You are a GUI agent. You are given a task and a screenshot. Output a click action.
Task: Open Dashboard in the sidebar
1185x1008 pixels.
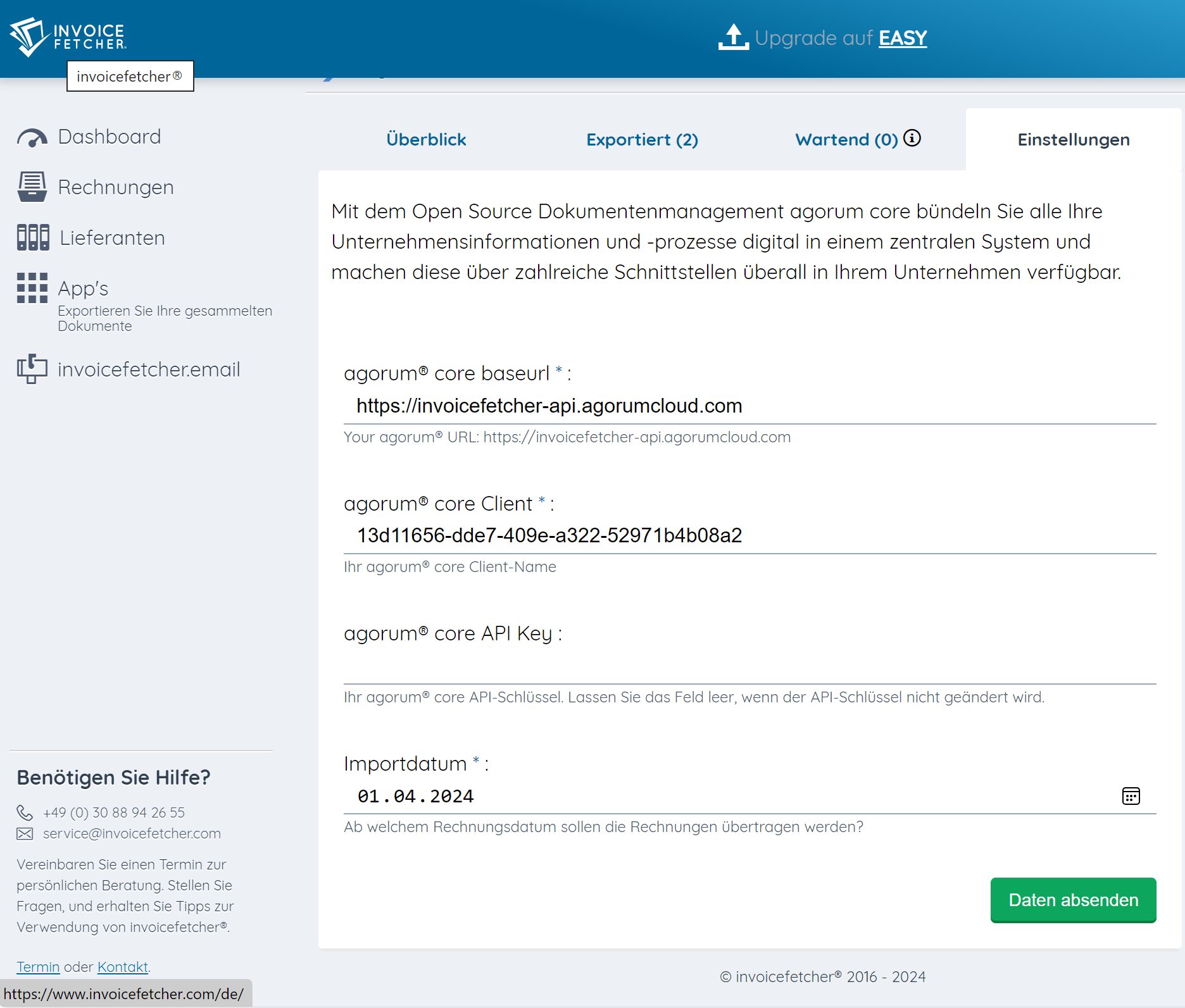[110, 137]
